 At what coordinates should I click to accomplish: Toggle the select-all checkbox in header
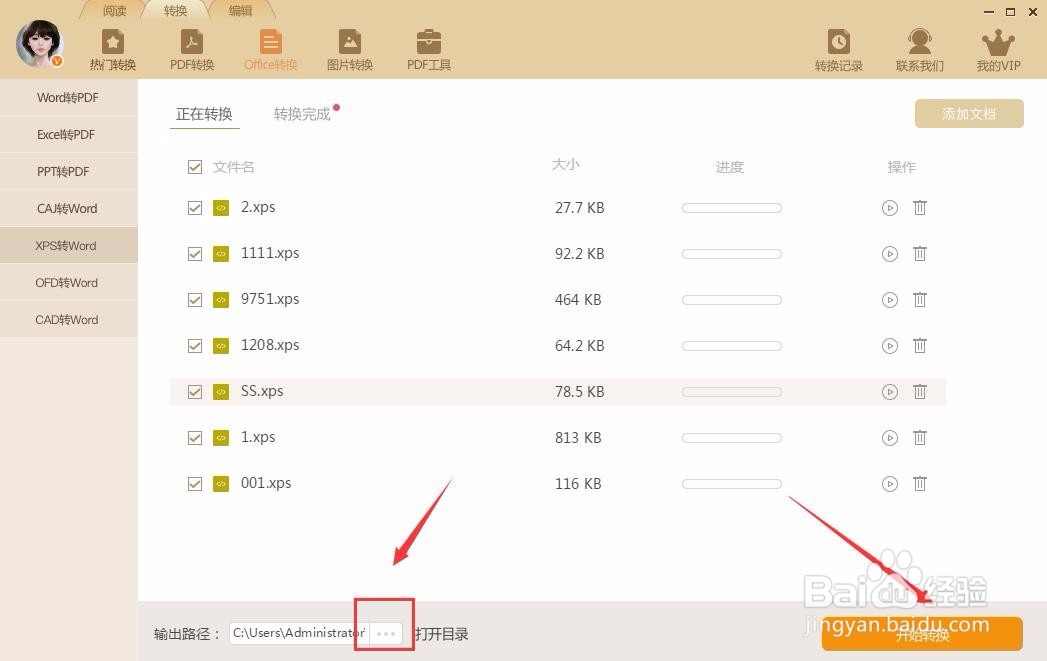click(x=195, y=167)
